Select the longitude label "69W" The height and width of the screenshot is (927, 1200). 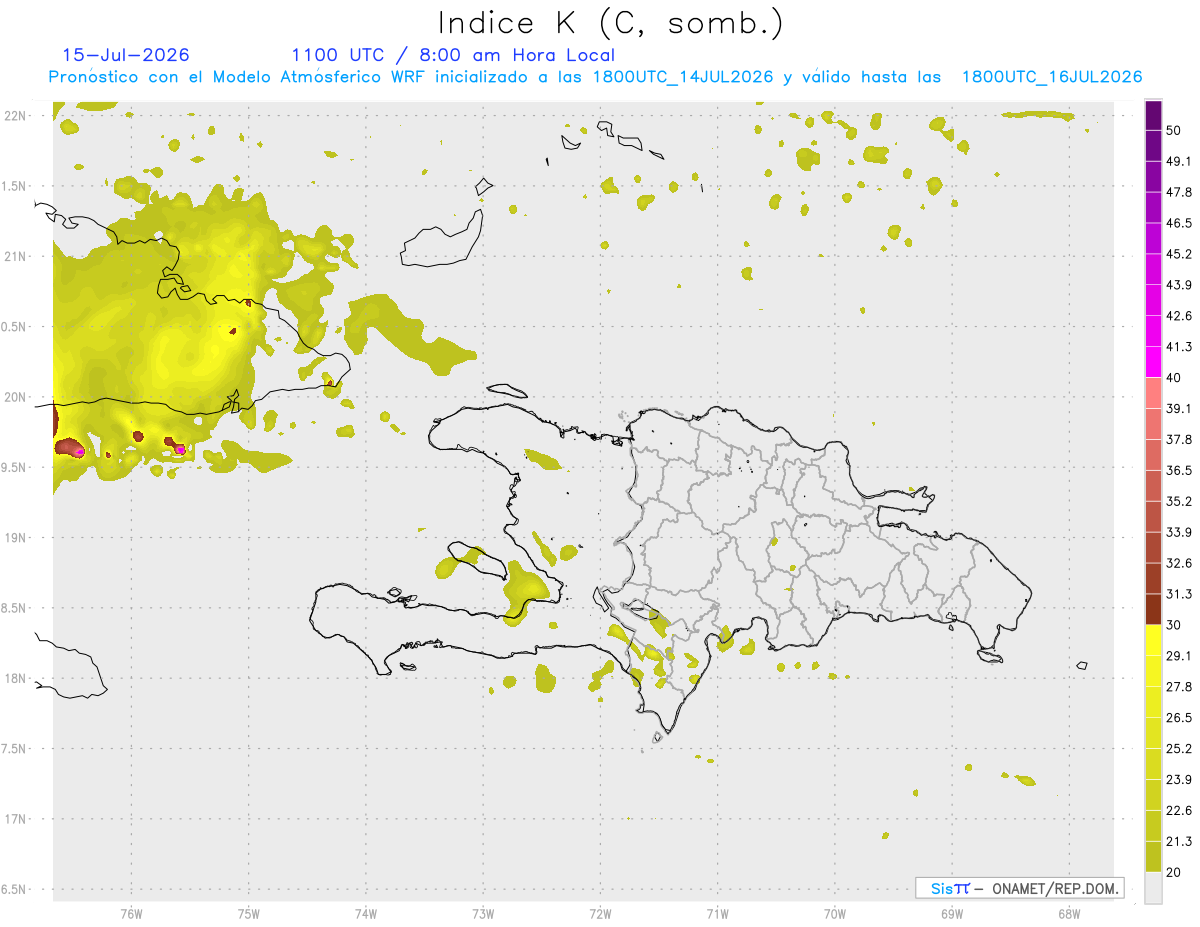pos(951,913)
